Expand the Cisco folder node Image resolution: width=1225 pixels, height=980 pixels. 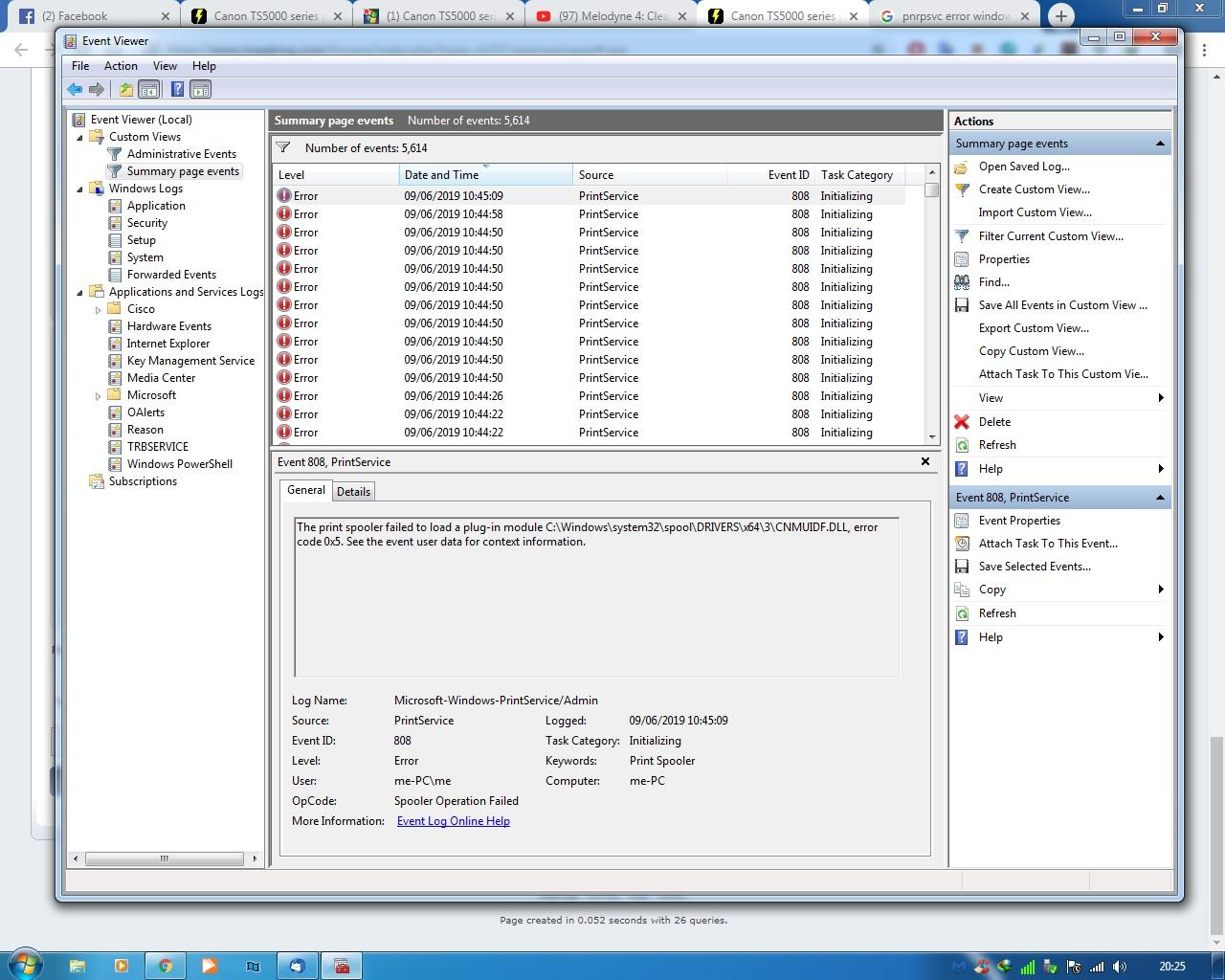pyautogui.click(x=98, y=309)
